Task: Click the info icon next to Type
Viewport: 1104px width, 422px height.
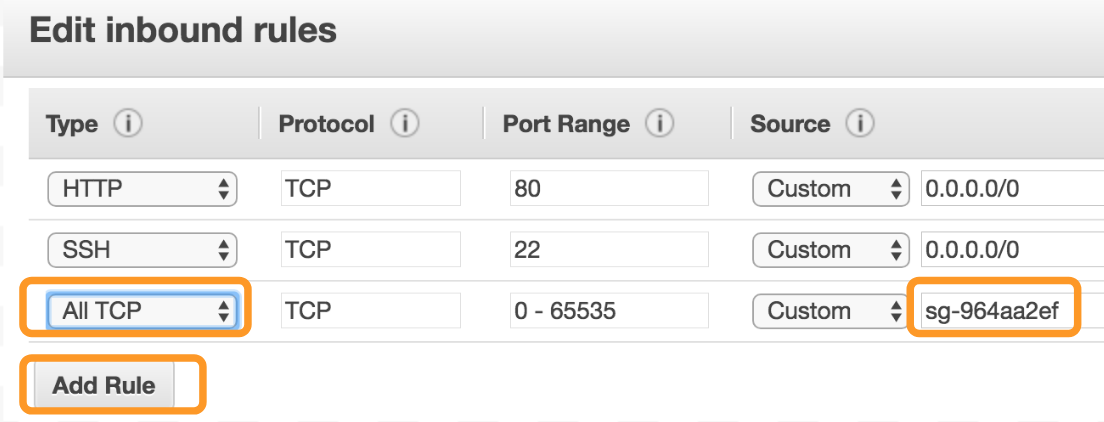Action: 128,125
